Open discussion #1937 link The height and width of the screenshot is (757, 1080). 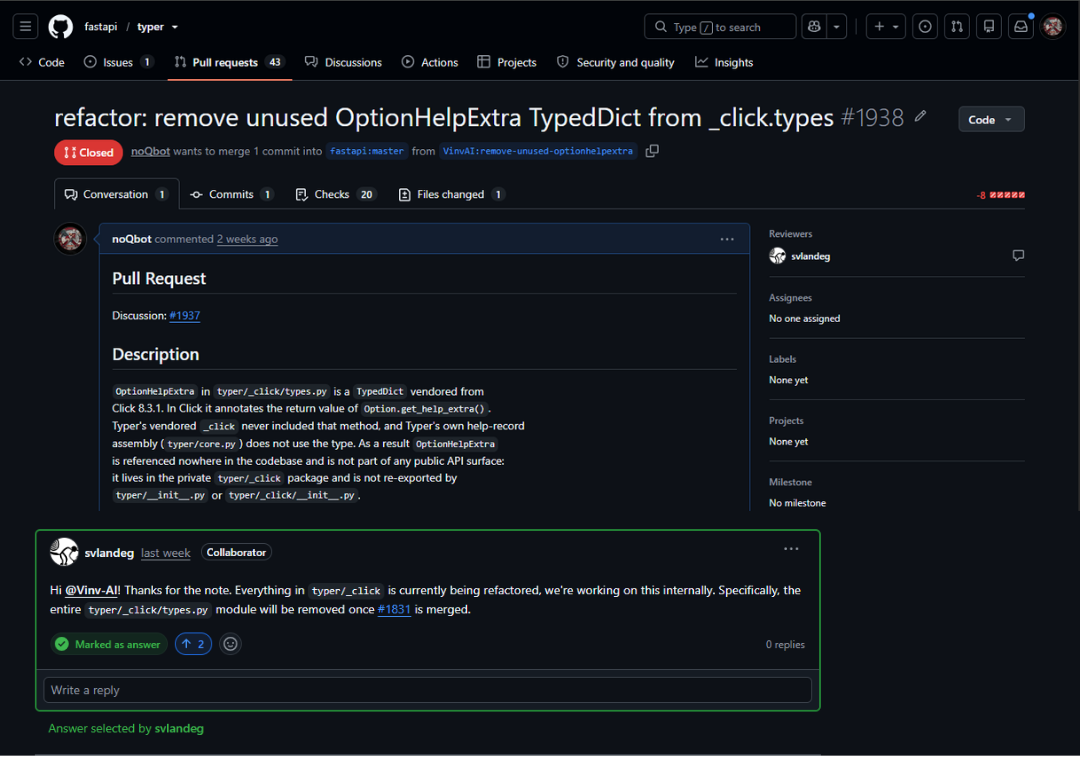185,315
